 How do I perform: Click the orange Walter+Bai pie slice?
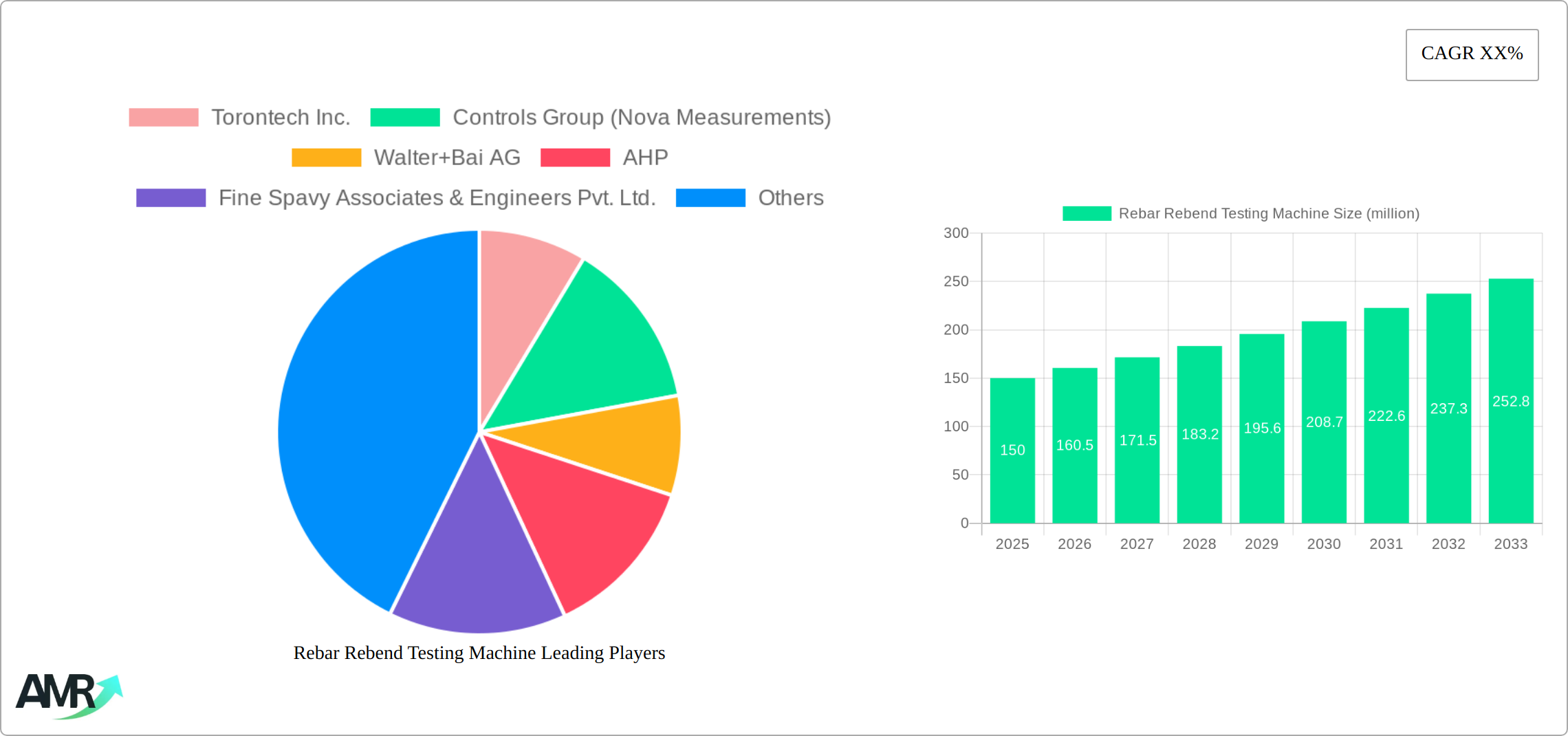619,447
